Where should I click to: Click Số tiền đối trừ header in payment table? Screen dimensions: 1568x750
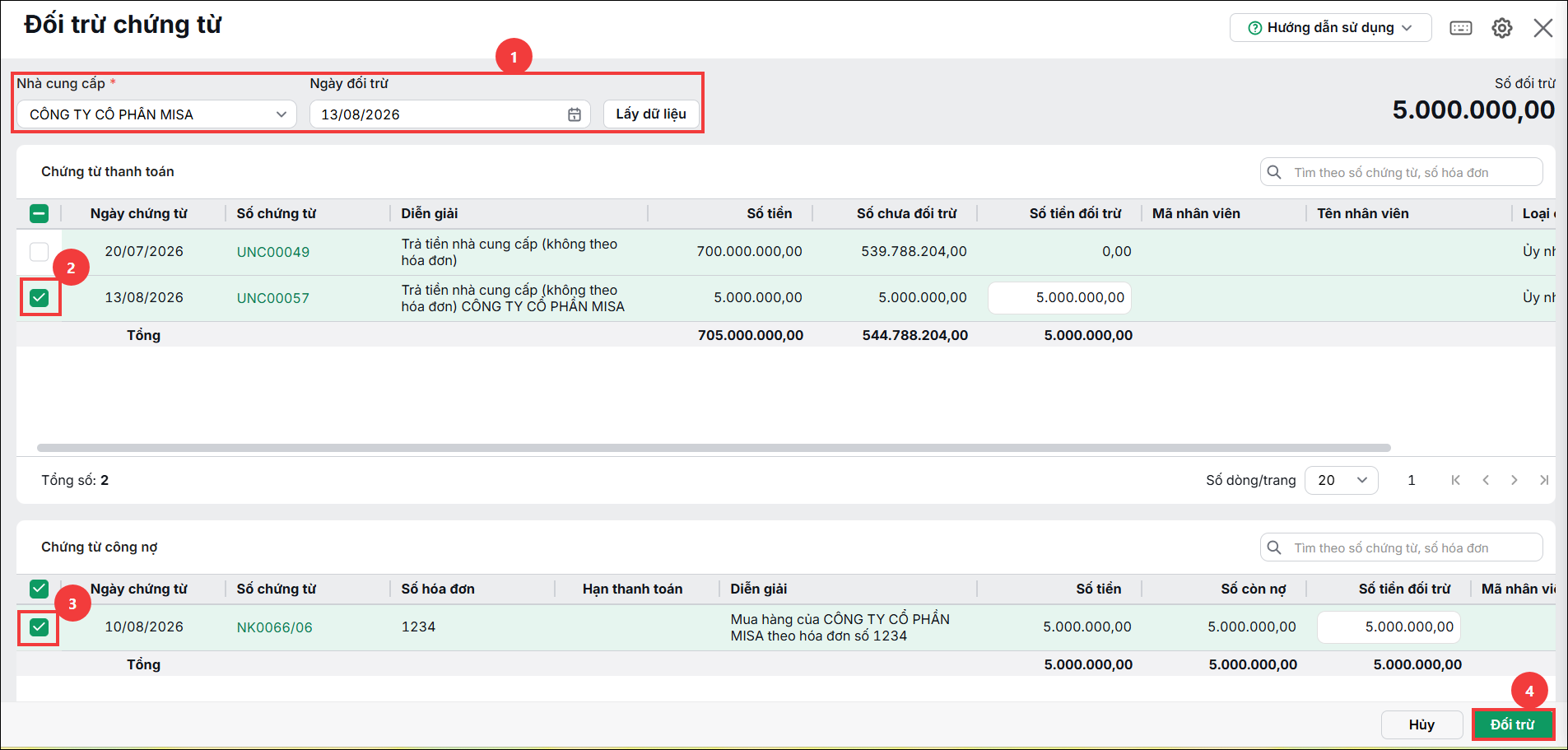[x=1076, y=213]
